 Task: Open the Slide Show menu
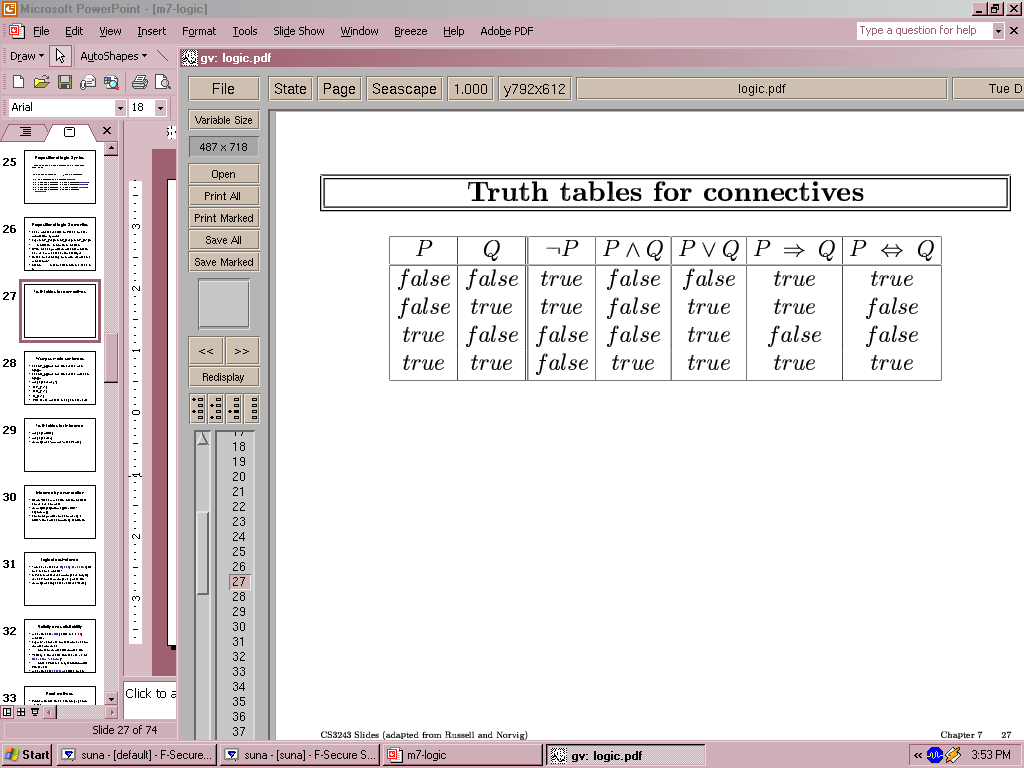pos(298,31)
